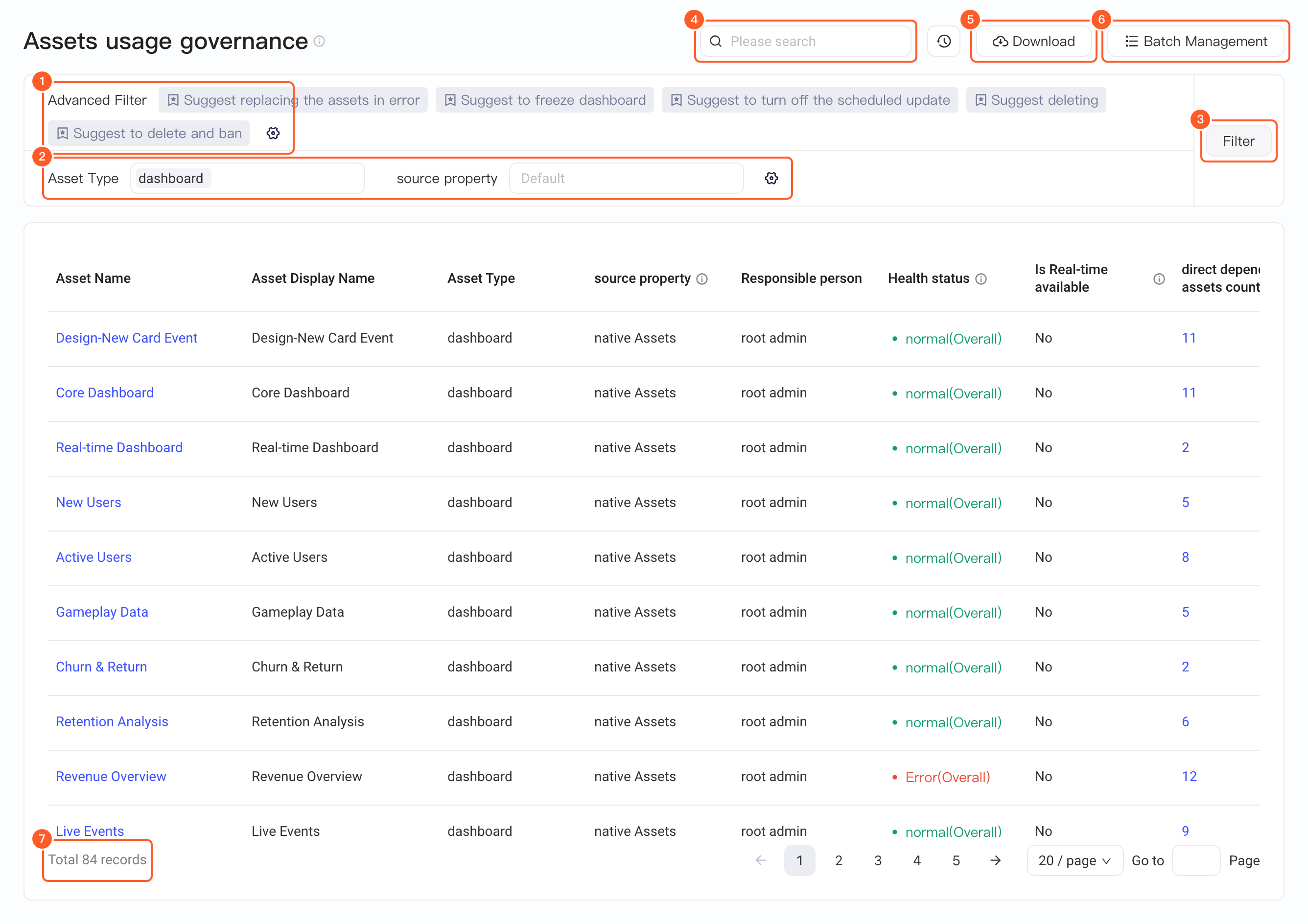Open Live Events asset link
The image size is (1308, 924).
tap(90, 831)
